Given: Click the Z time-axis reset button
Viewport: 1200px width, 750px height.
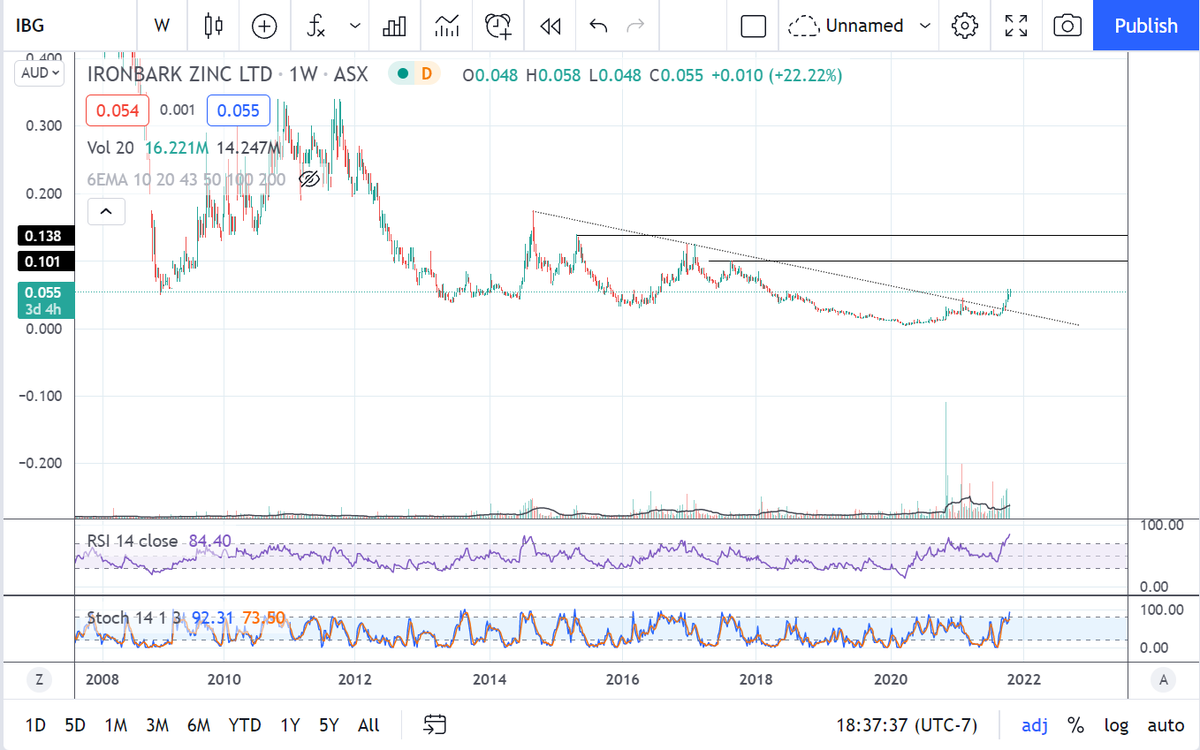Looking at the screenshot, I should click(x=38, y=679).
